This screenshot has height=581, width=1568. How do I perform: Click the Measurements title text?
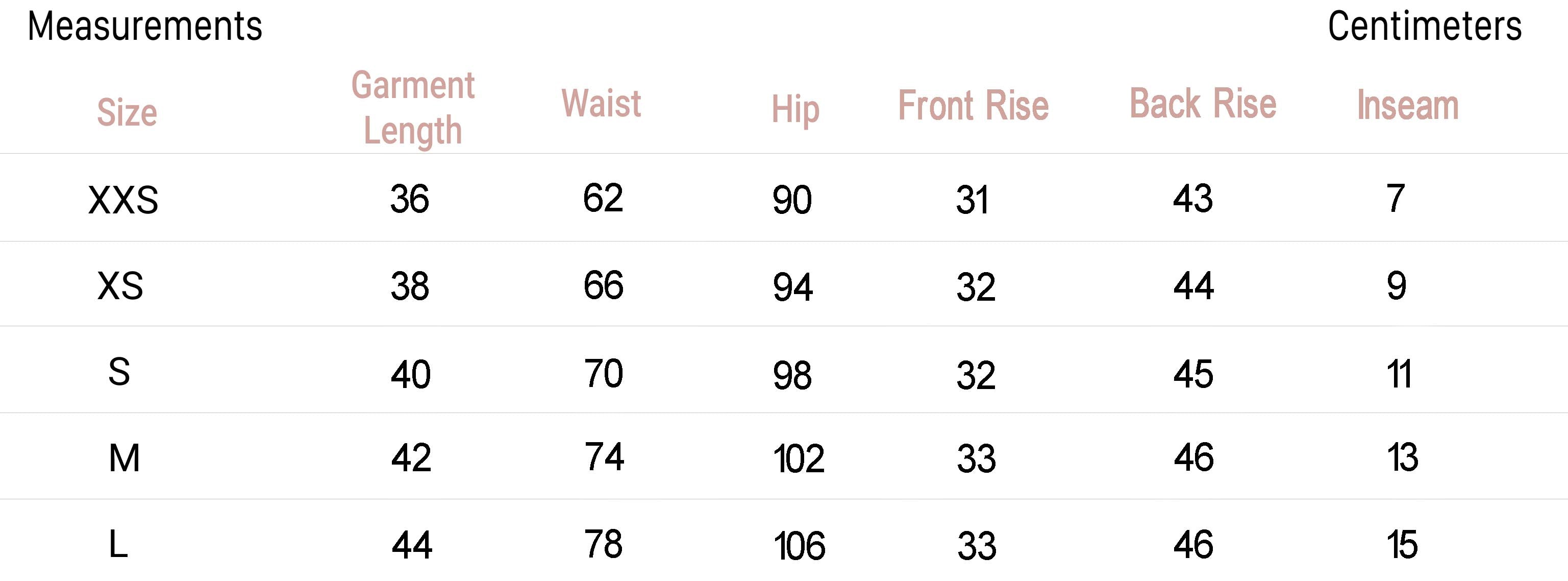tap(145, 27)
